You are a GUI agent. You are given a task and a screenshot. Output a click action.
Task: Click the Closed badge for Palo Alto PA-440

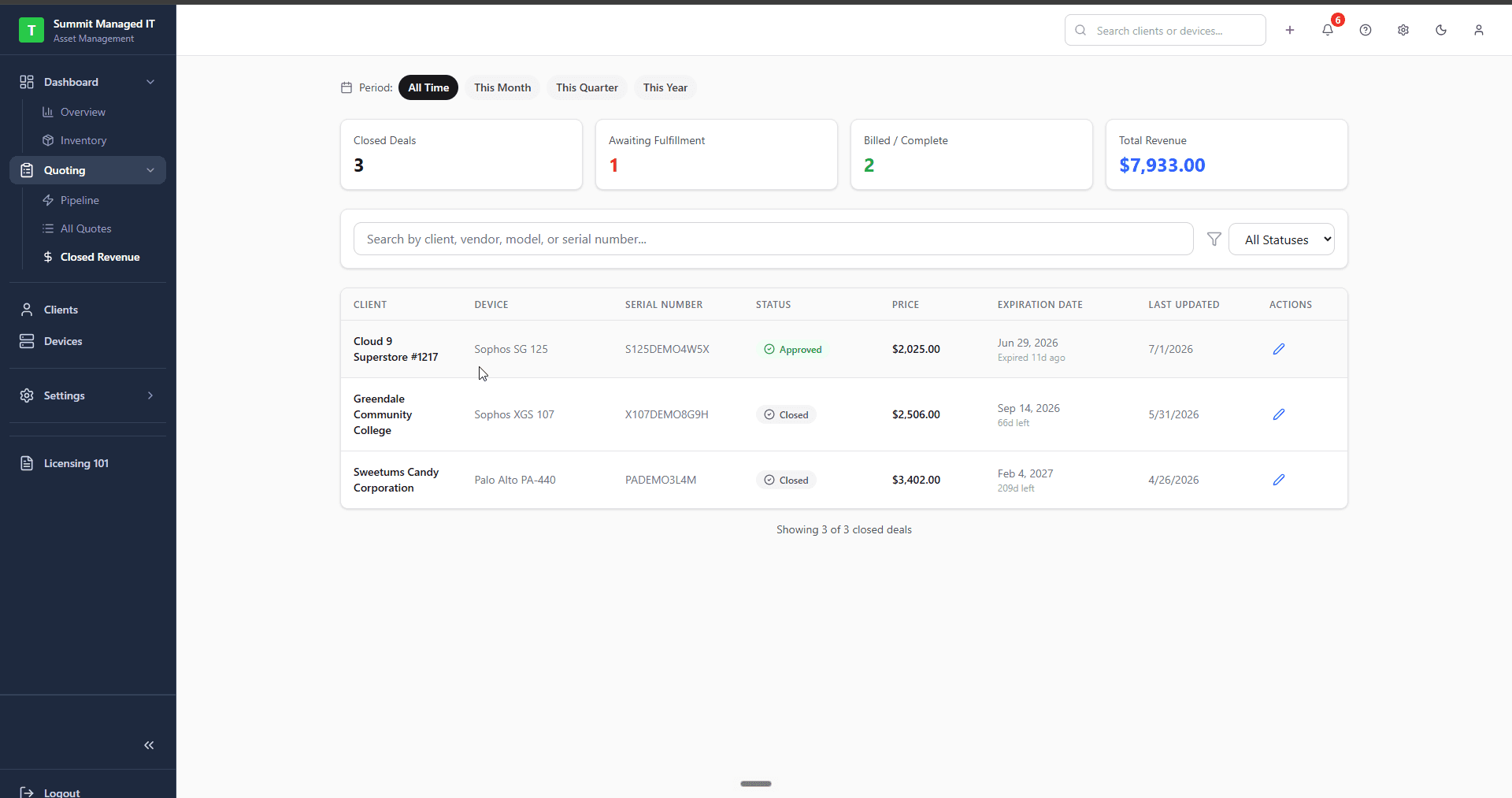[786, 480]
